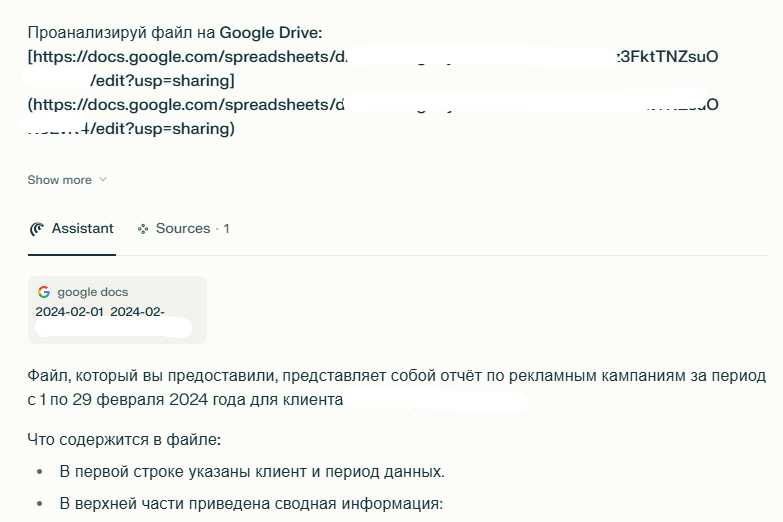Click bullet 'В первой строке указаны клиент'

tap(252, 472)
